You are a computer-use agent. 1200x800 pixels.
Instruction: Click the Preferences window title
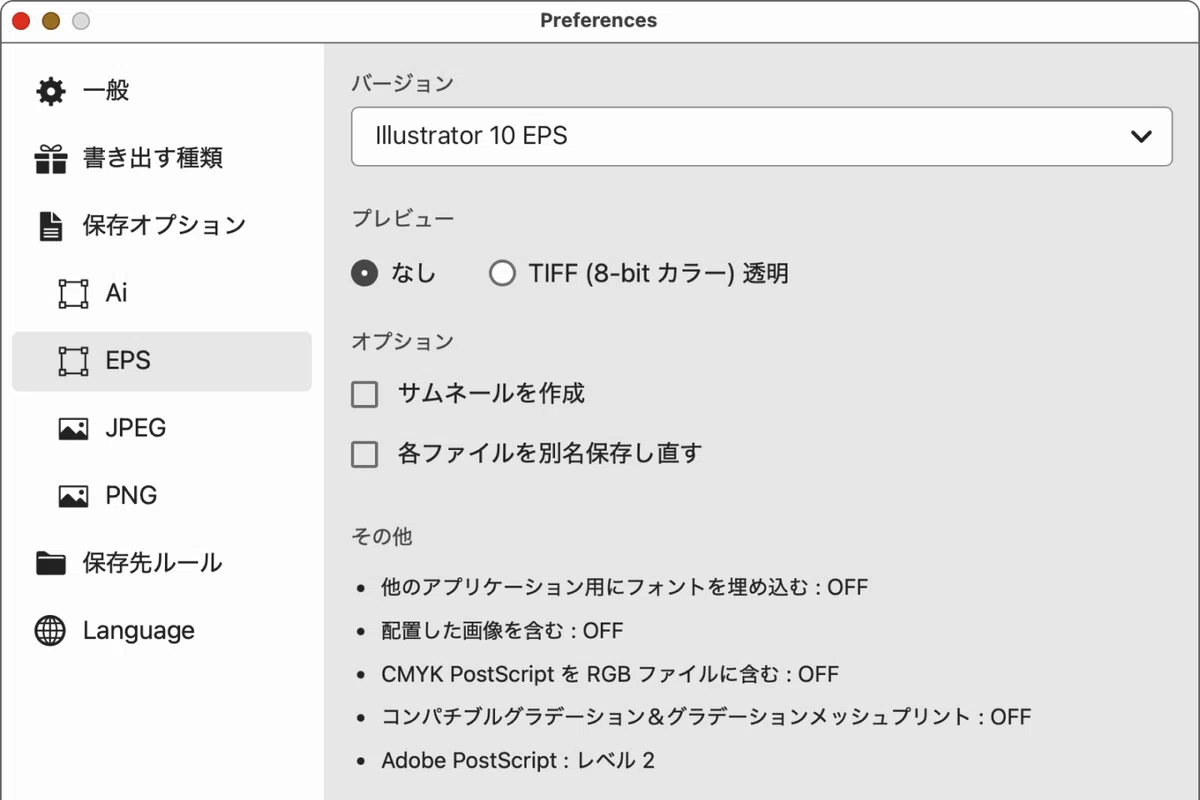pos(599,20)
